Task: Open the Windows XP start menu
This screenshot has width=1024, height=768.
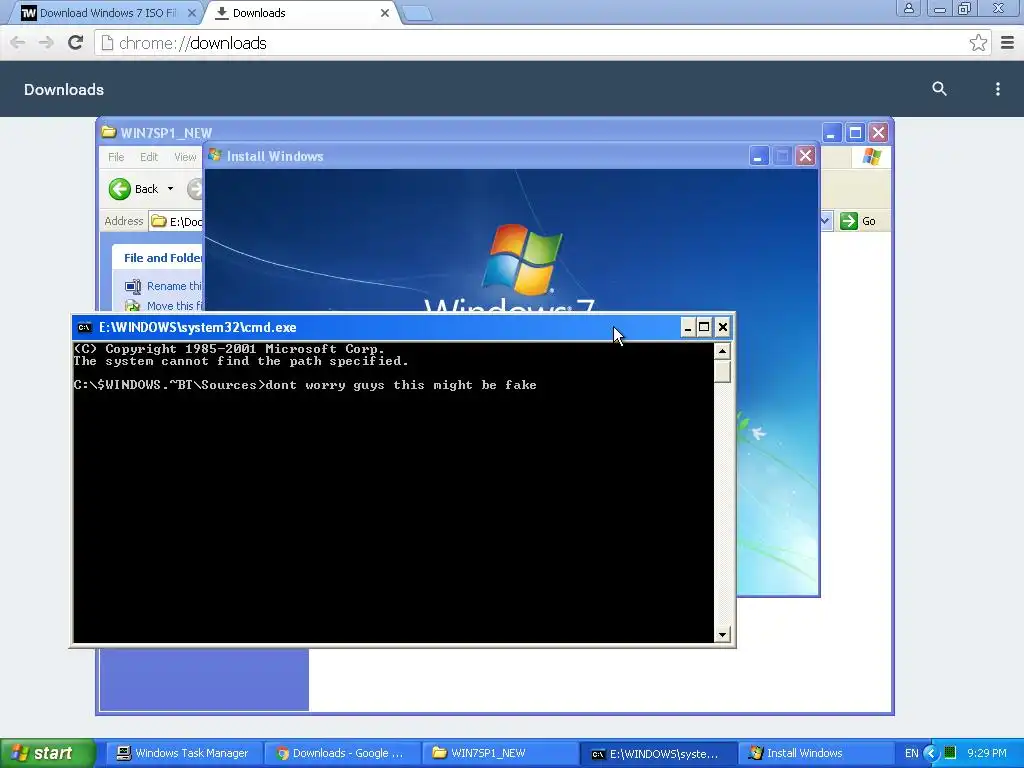Action: pyautogui.click(x=47, y=753)
